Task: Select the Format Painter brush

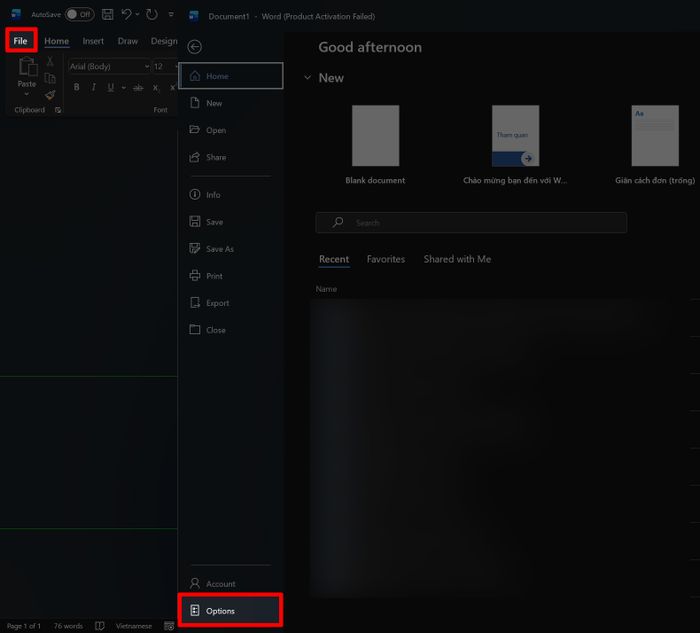Action: [x=50, y=95]
